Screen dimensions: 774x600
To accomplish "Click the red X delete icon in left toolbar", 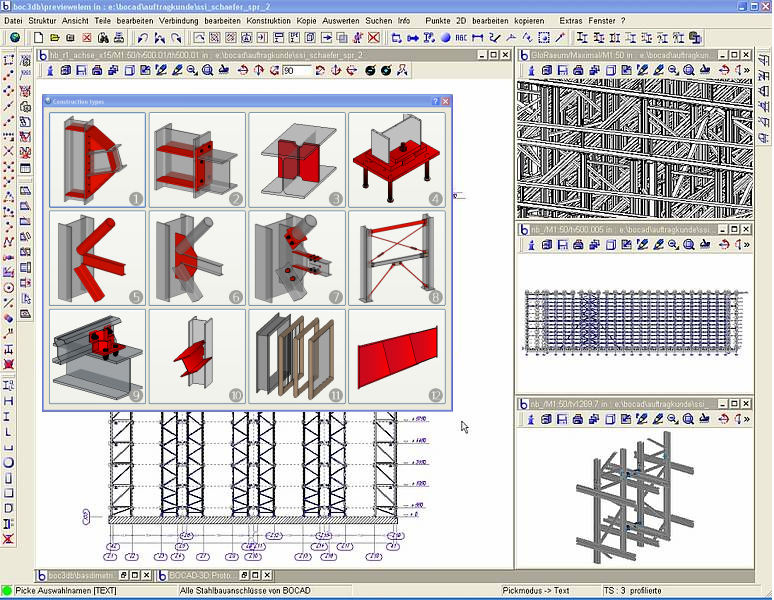I will (9, 152).
